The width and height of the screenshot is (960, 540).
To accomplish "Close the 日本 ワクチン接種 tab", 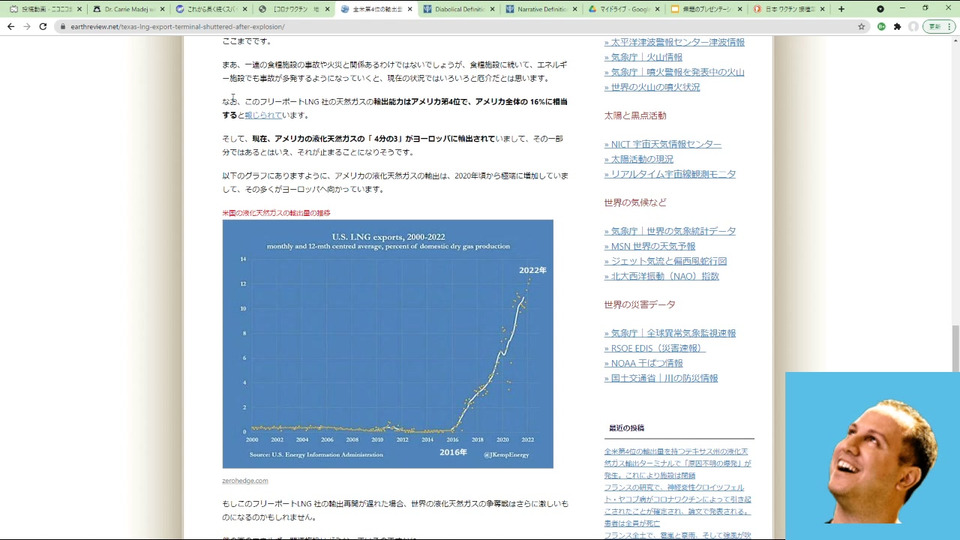I will tap(822, 9).
